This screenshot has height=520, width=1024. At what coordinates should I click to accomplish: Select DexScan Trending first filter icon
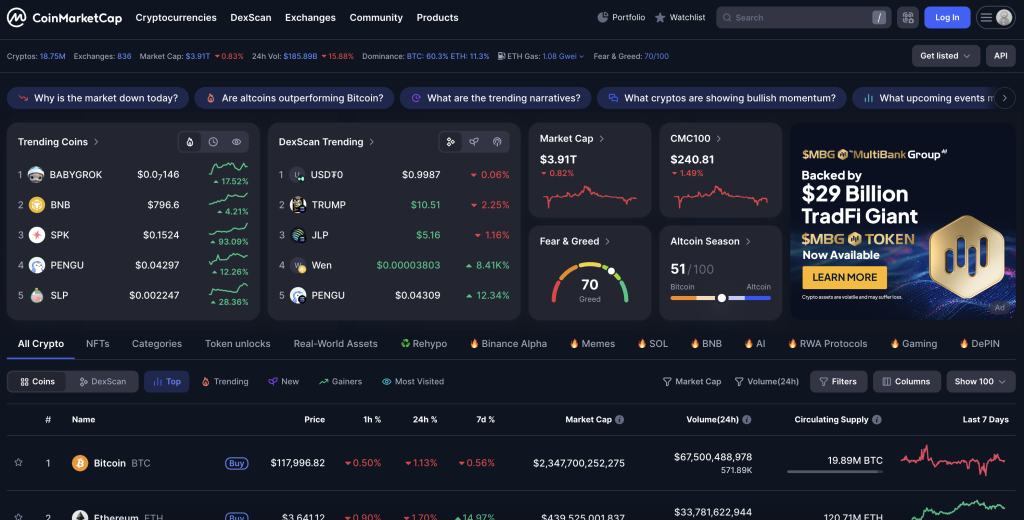click(x=451, y=142)
